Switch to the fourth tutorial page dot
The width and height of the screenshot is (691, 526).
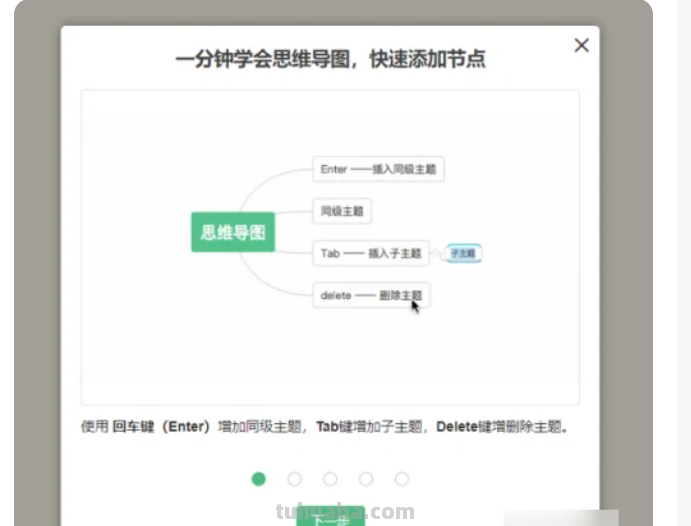pyautogui.click(x=366, y=479)
